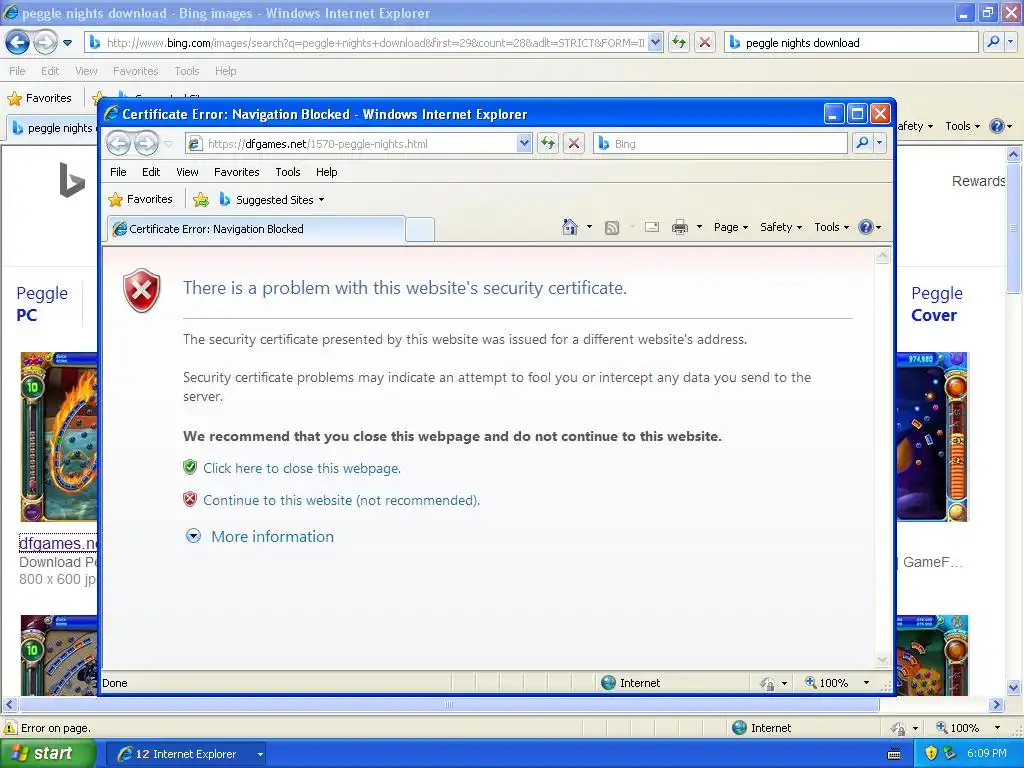Click Internet zone in front window status bar
This screenshot has height=768, width=1024.
[631, 683]
